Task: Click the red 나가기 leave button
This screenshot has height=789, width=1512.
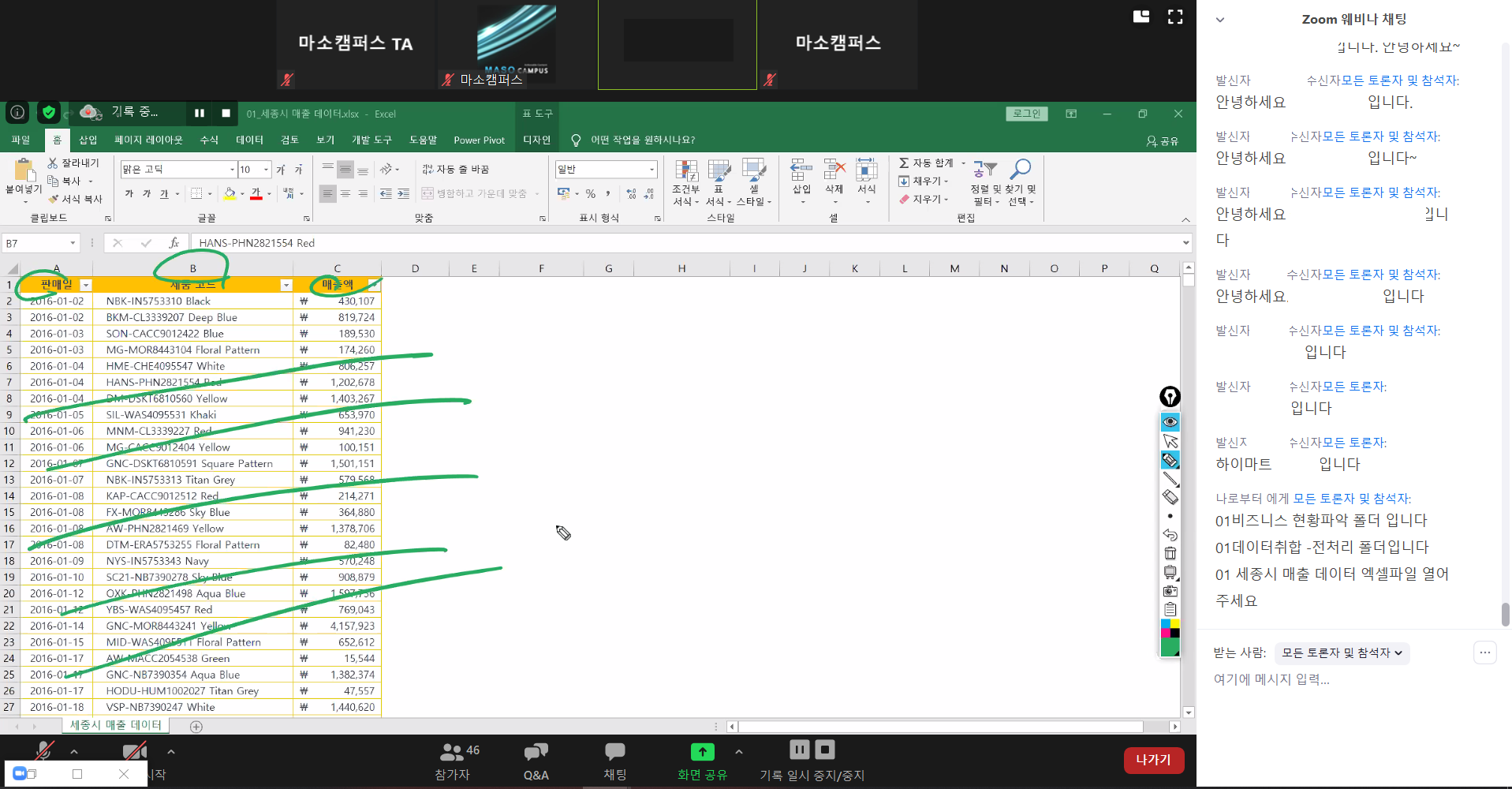Action: click(1153, 760)
